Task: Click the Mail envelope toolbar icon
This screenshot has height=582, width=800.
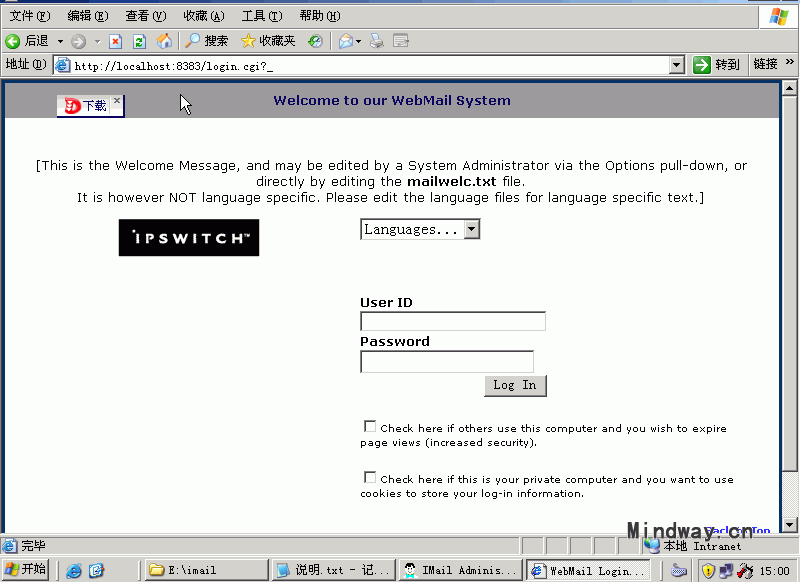Action: coord(346,41)
